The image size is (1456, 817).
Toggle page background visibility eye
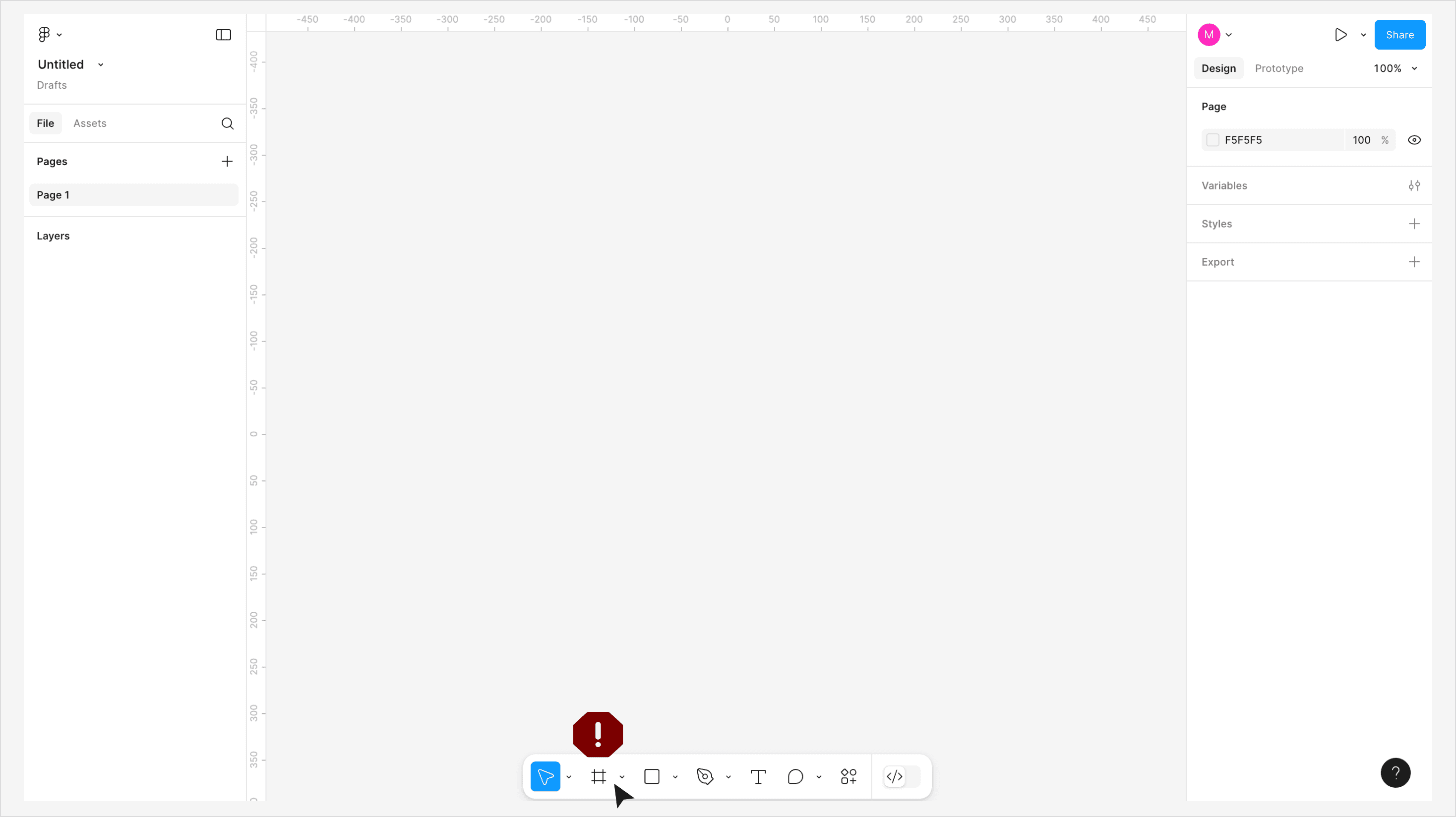1414,140
